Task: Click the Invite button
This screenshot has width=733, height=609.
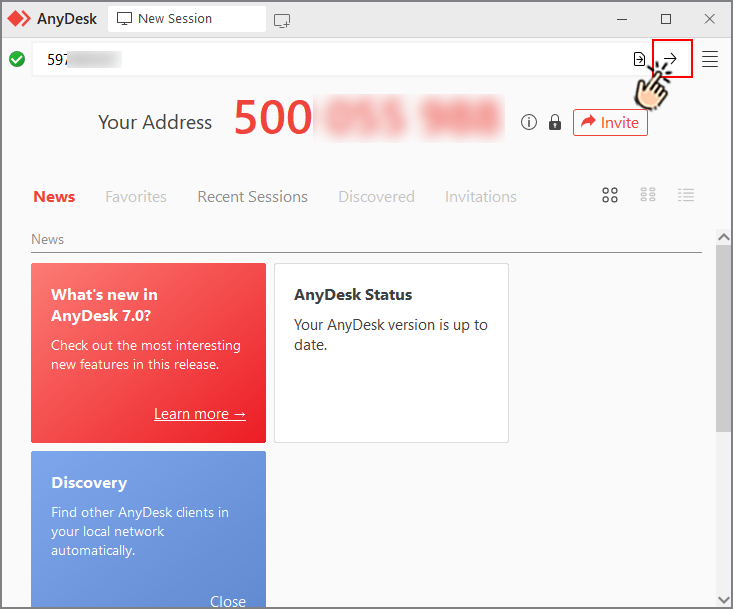Action: click(610, 122)
